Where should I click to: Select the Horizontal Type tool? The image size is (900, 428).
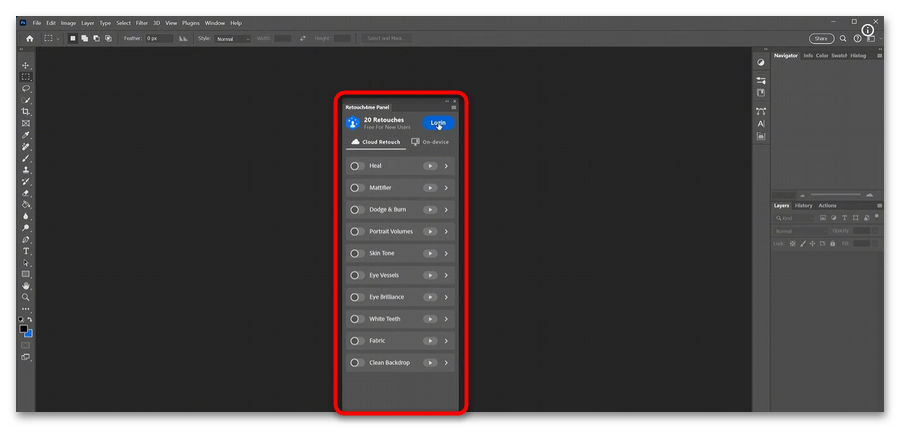[26, 251]
